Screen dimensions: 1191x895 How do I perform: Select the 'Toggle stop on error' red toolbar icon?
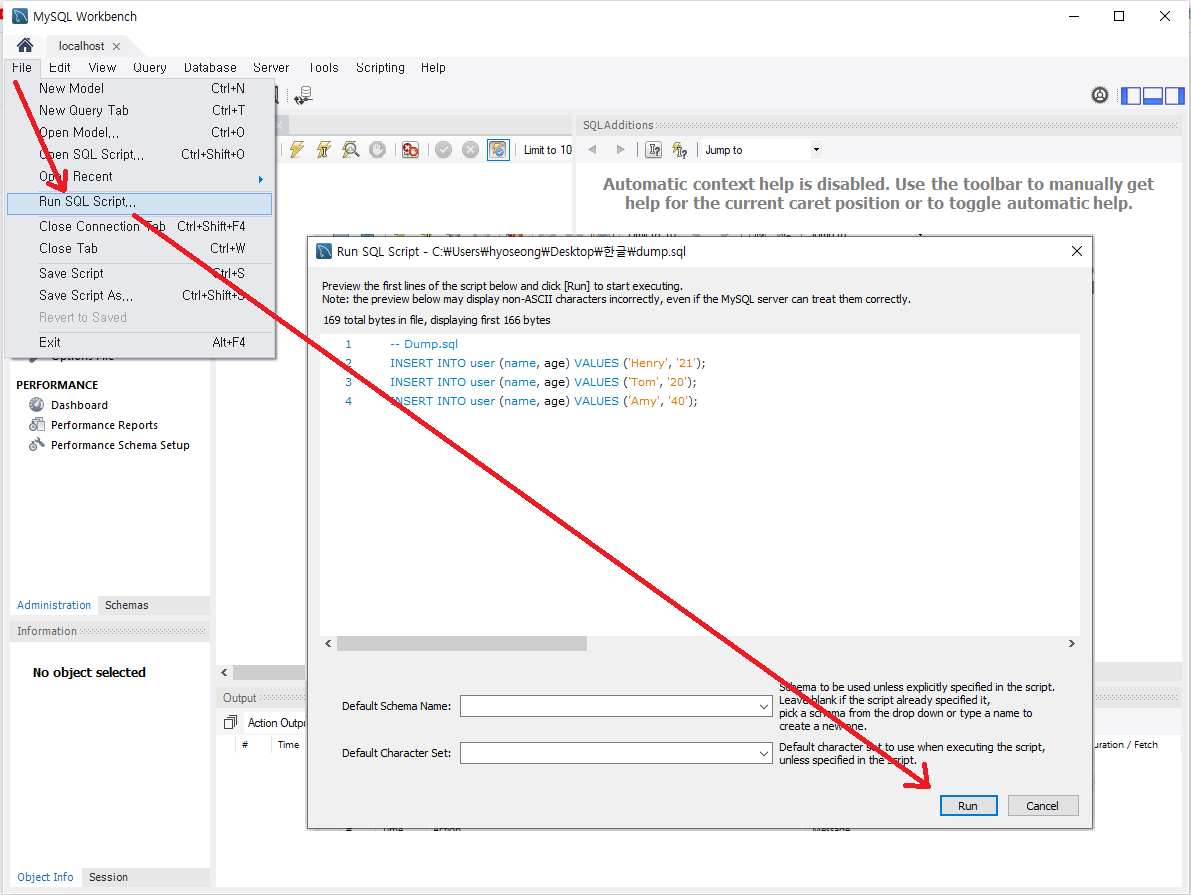tap(409, 149)
